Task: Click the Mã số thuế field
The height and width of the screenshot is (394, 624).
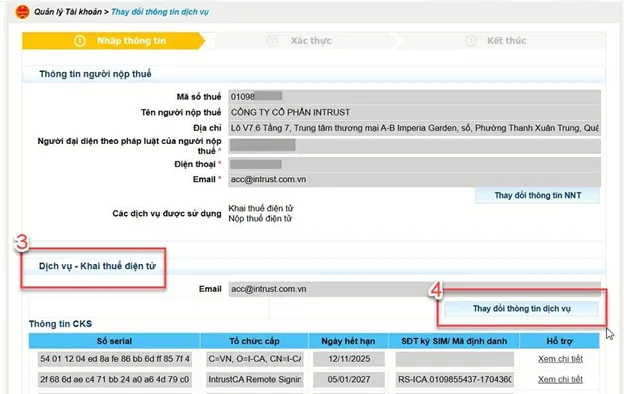Action: (x=414, y=96)
